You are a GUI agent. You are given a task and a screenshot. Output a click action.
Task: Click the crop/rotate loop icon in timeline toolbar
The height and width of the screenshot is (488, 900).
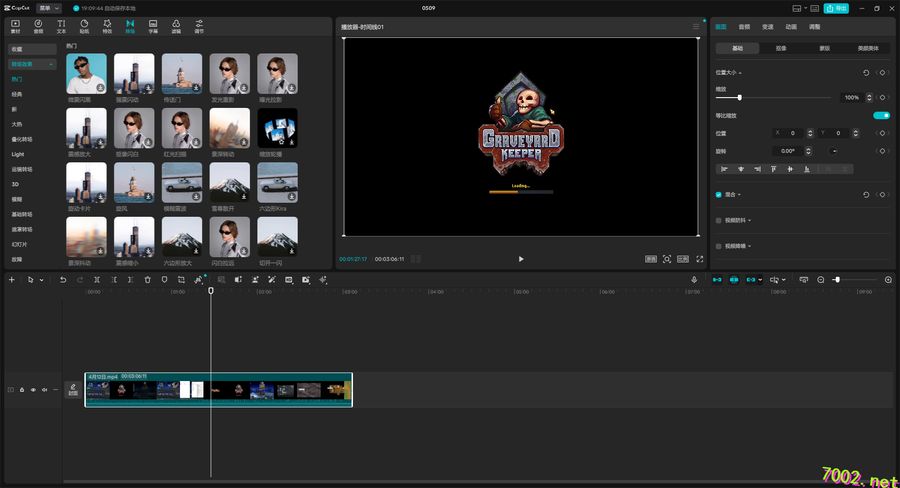(x=181, y=280)
